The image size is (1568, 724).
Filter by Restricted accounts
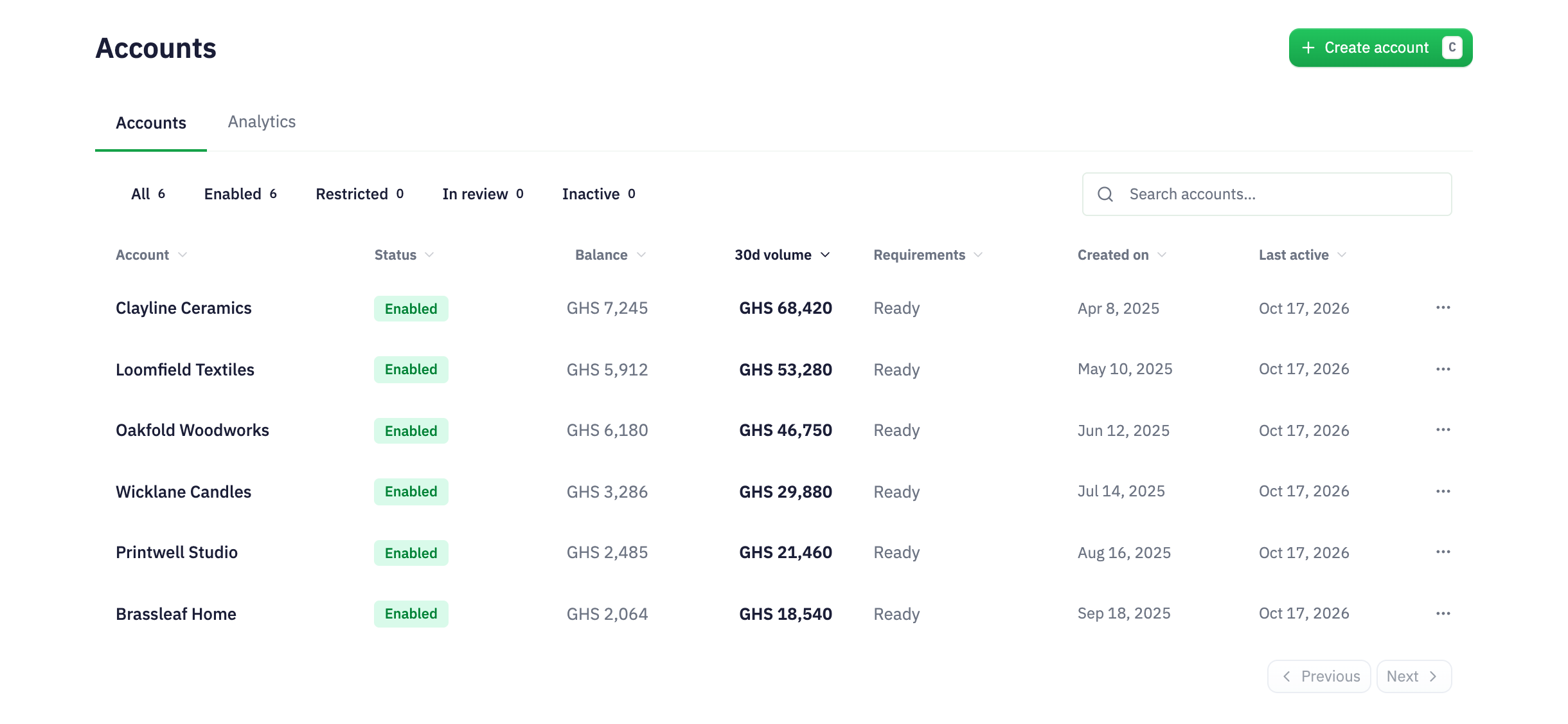[x=360, y=194]
